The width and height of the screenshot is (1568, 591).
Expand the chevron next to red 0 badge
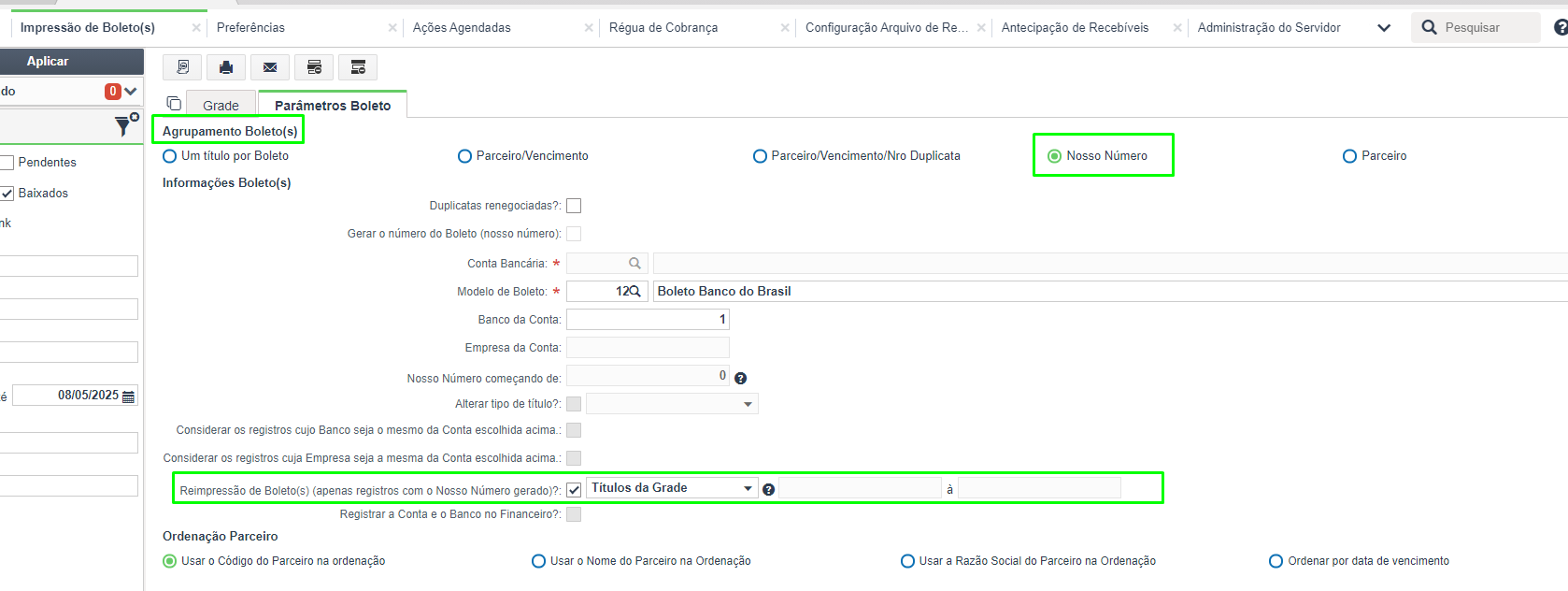[130, 92]
